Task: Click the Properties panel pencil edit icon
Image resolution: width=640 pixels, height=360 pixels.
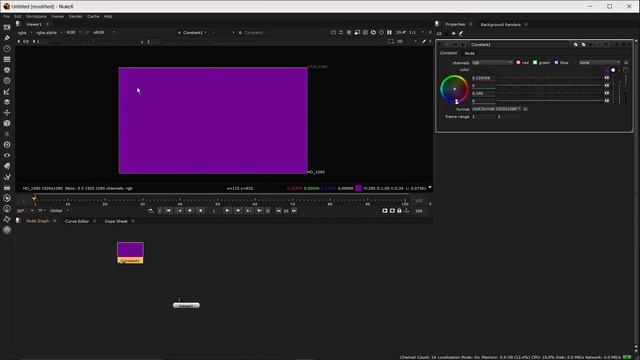Action: [x=461, y=33]
